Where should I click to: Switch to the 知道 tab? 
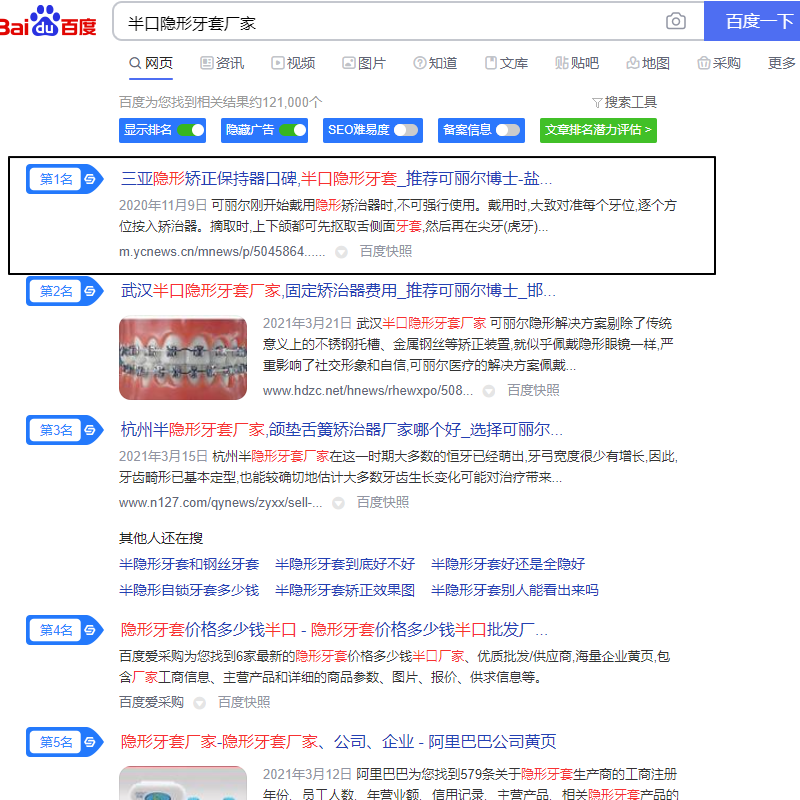coord(435,63)
